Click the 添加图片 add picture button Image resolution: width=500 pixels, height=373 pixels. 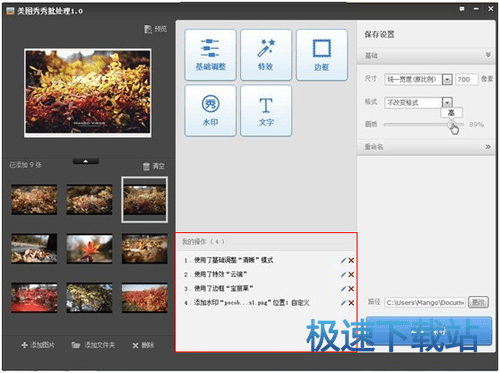pyautogui.click(x=38, y=345)
